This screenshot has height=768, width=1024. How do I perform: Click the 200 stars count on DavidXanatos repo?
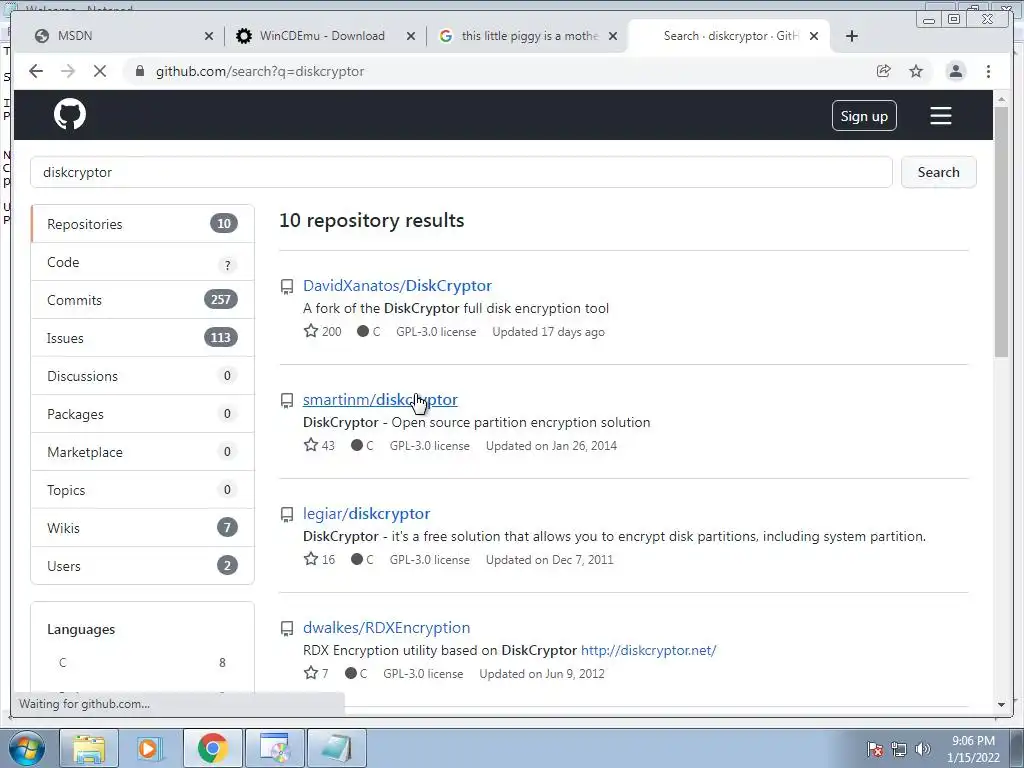(323, 331)
